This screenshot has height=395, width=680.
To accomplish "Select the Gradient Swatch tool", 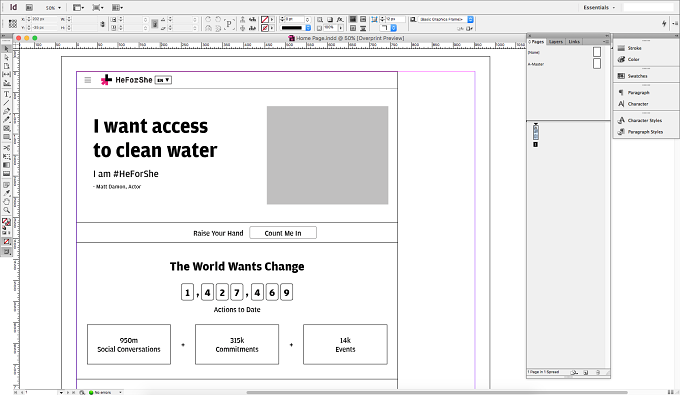I will point(7,165).
